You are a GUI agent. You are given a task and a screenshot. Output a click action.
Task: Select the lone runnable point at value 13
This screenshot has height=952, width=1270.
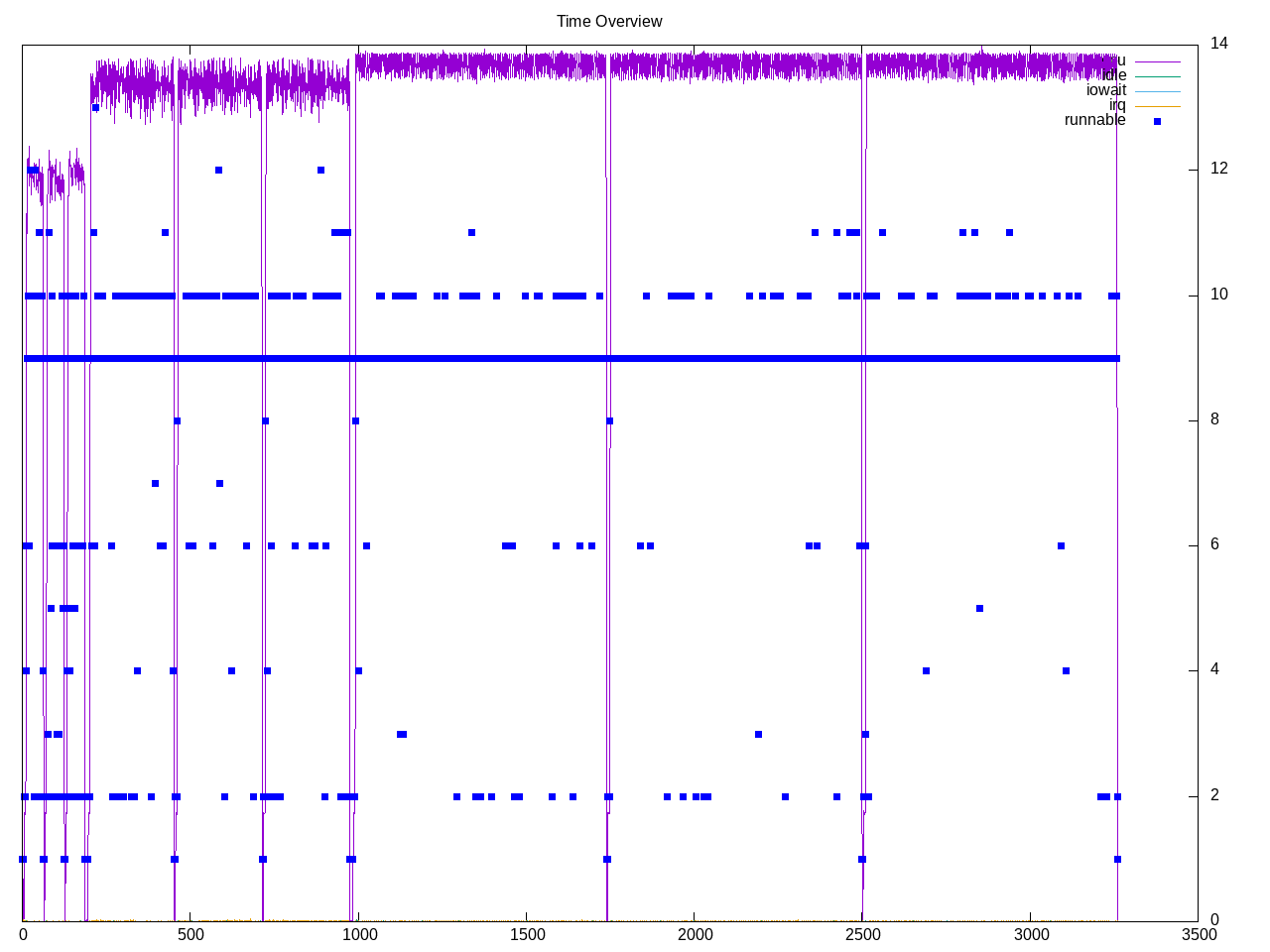[95, 107]
